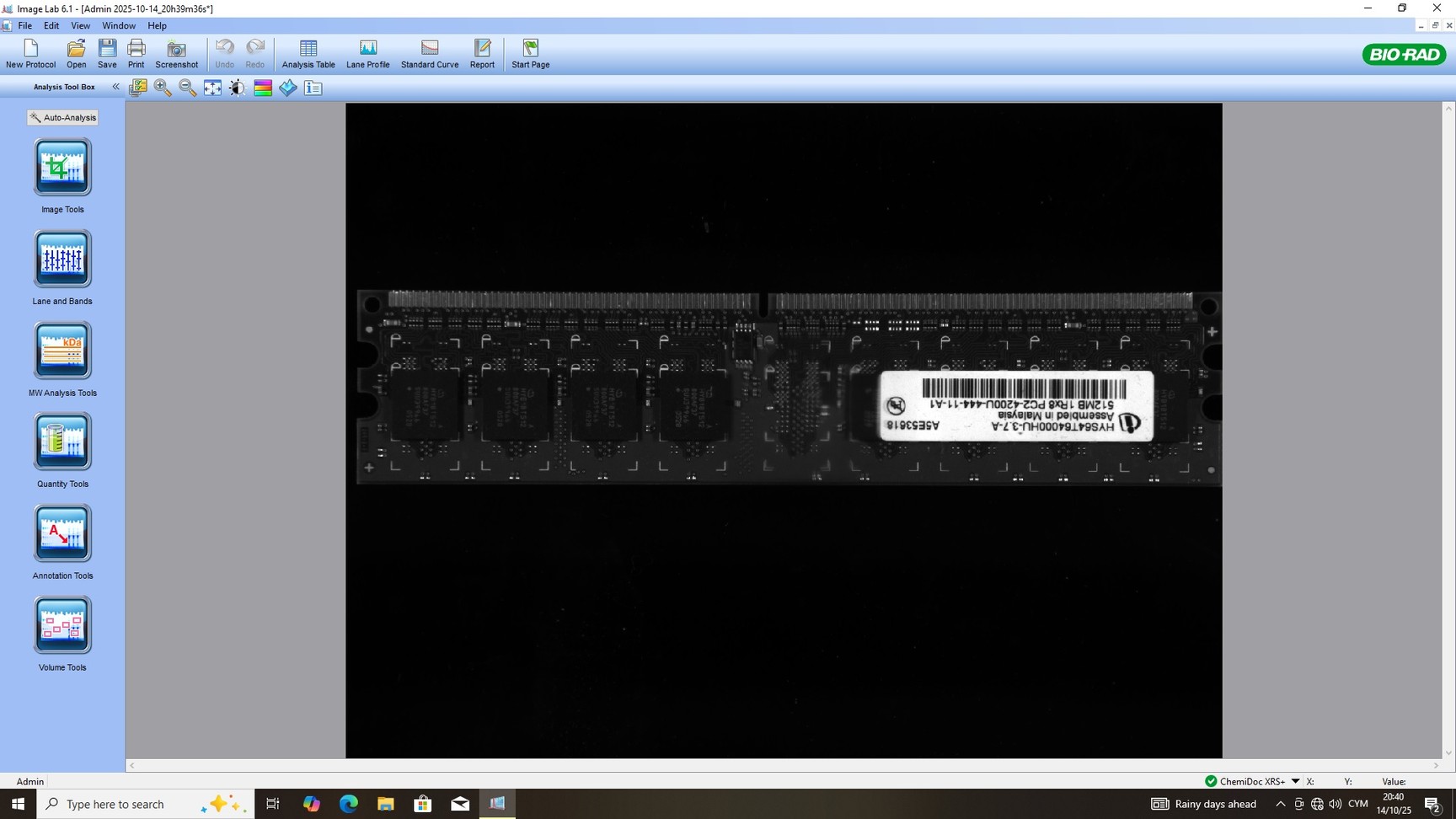Select the Lane and Bands tool
Viewport: 1456px width, 819px height.
pos(62,260)
